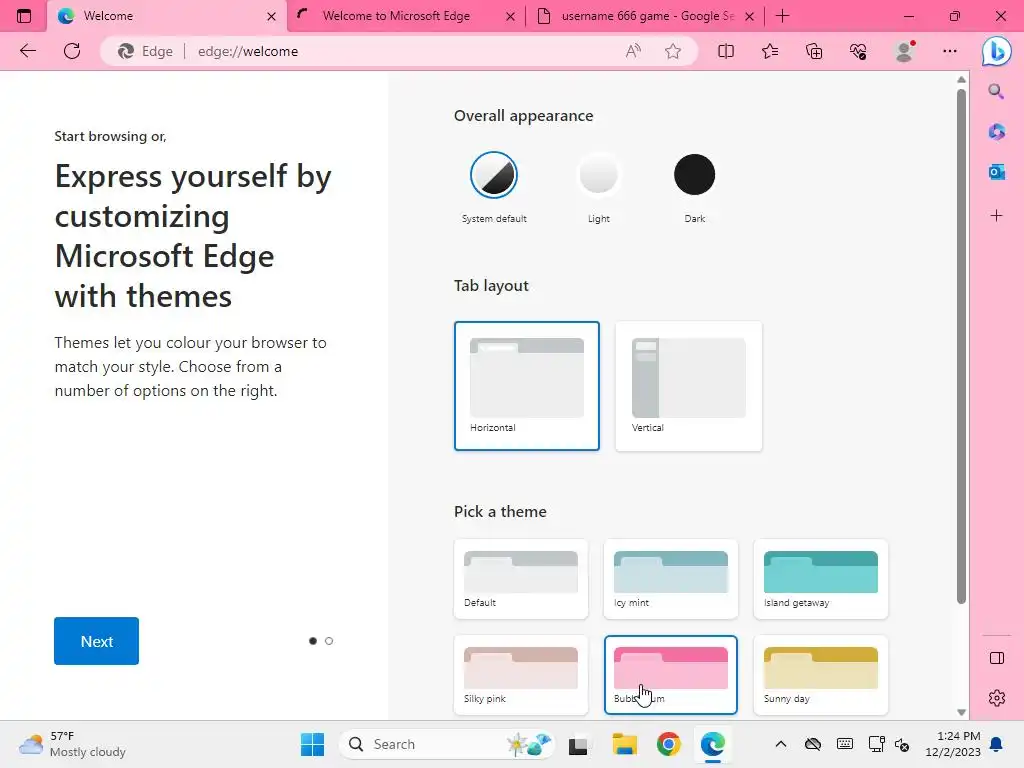Viewport: 1024px width, 768px height.
Task: Refresh the welcome page
Action: pyautogui.click(x=72, y=51)
